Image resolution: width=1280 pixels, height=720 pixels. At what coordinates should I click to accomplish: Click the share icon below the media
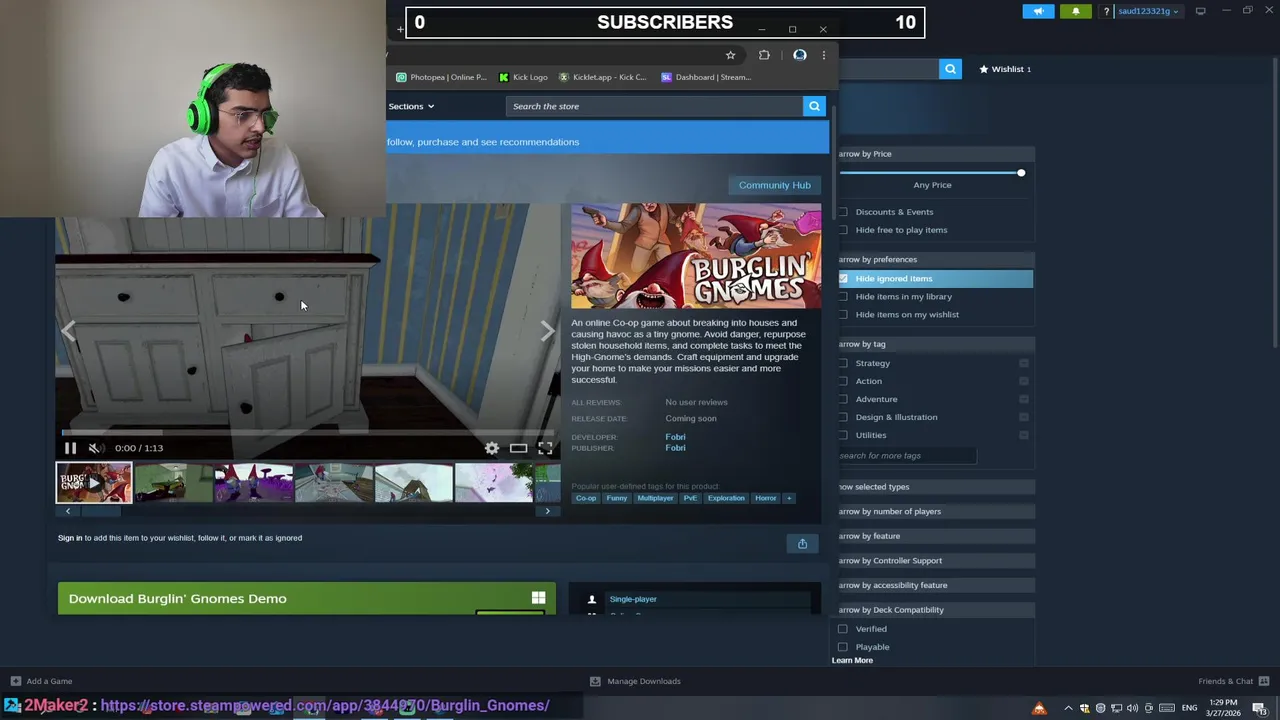point(802,543)
